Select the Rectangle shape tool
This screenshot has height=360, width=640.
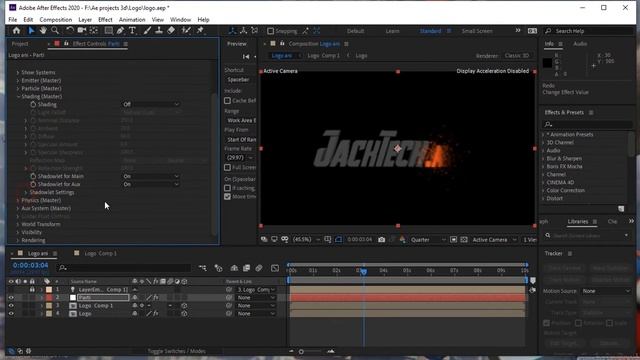(x=109, y=31)
